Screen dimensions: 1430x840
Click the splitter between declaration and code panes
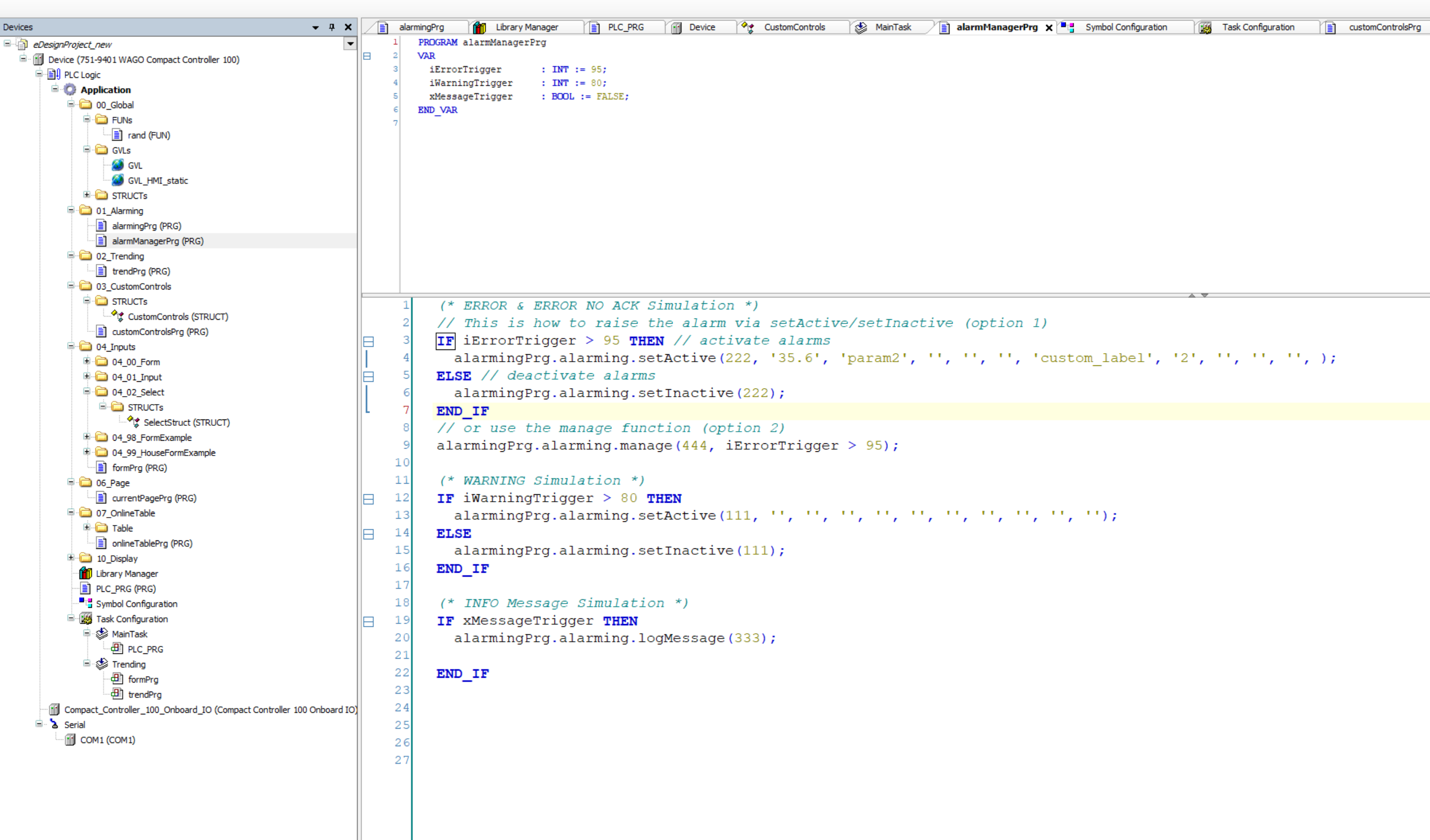[x=795, y=295]
